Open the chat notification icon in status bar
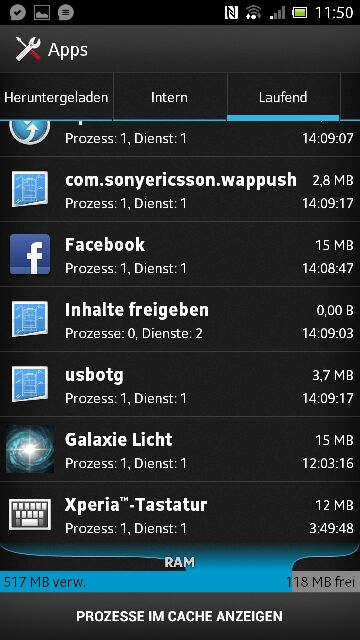This screenshot has height=640, width=360. coord(66,12)
